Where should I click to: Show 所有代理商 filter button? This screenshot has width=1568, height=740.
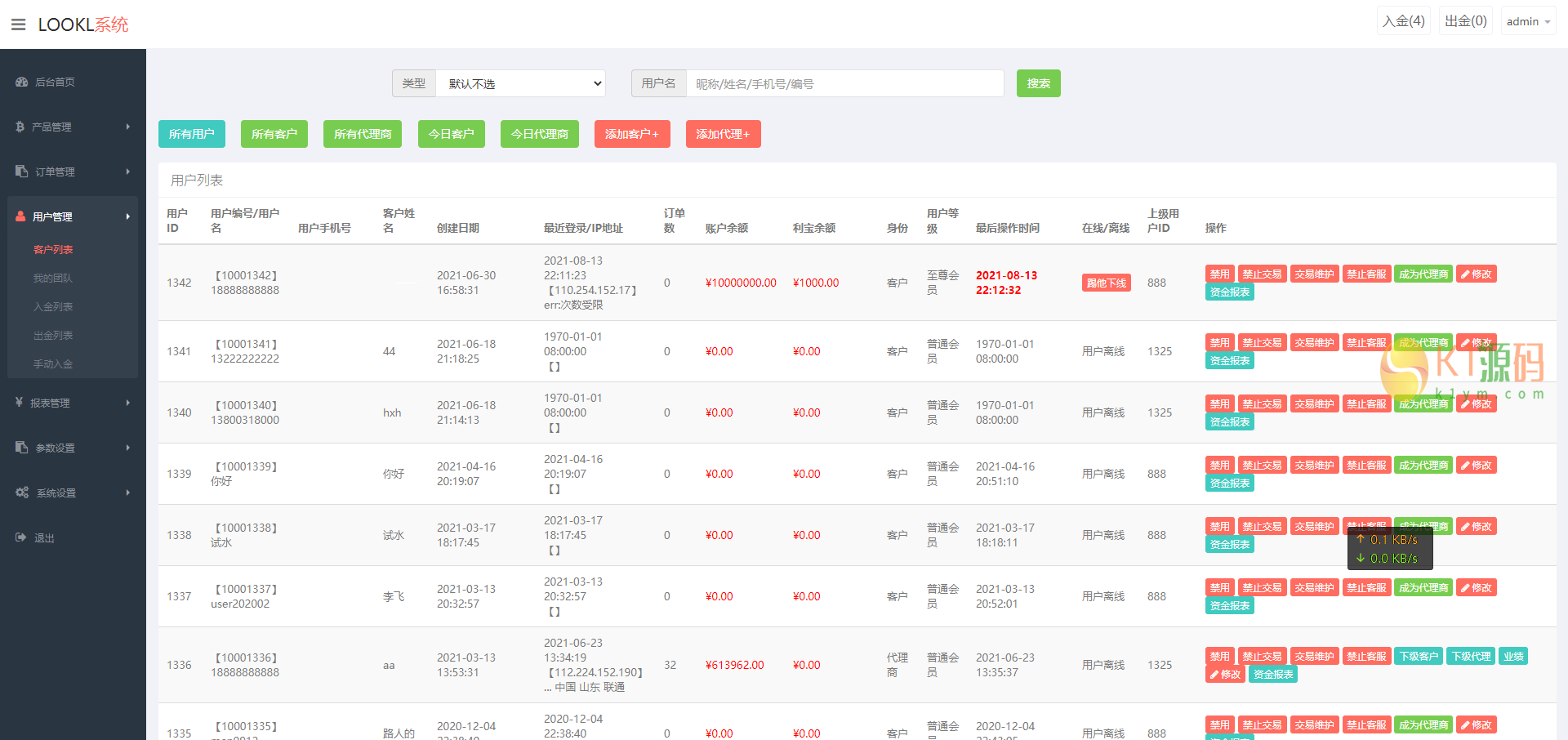pyautogui.click(x=363, y=134)
